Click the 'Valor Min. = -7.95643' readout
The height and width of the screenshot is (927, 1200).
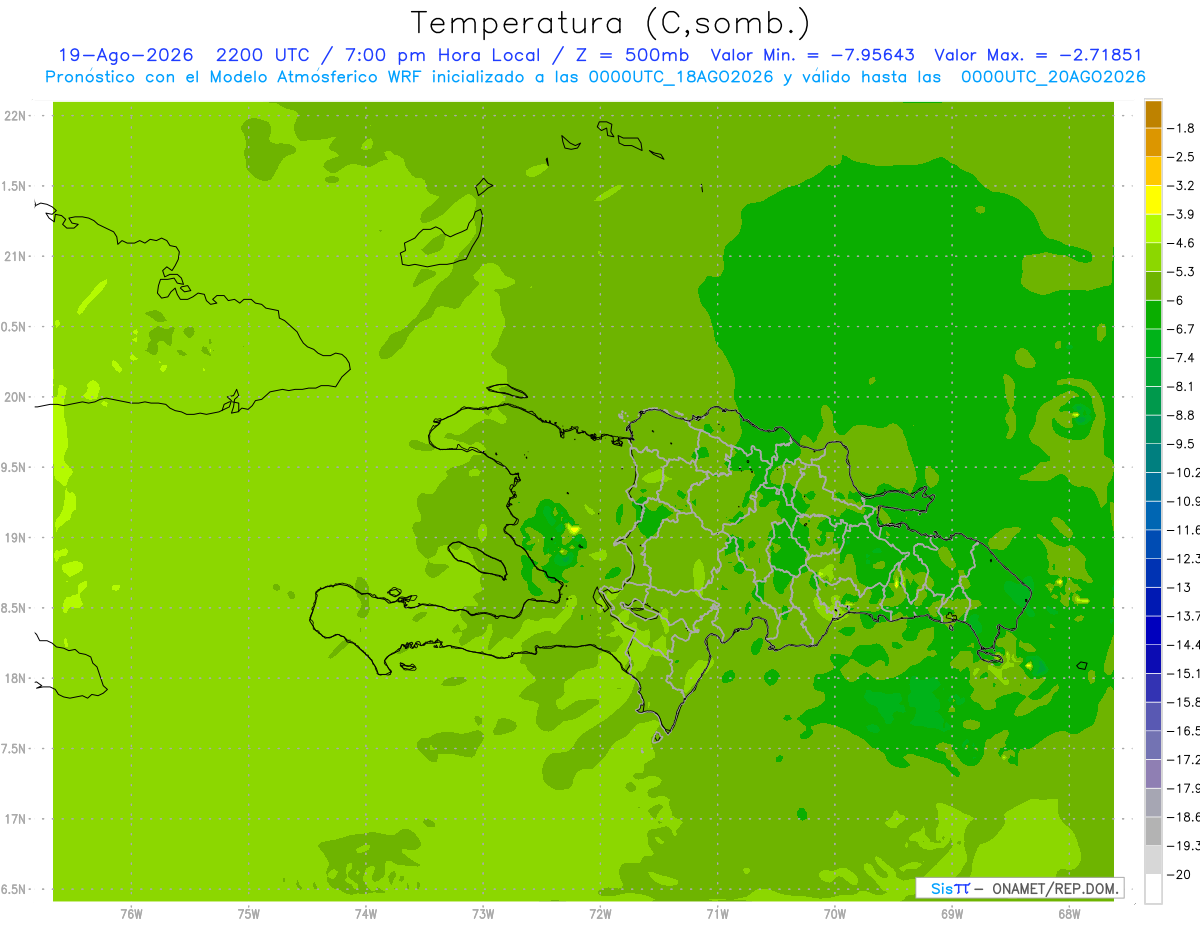point(812,55)
